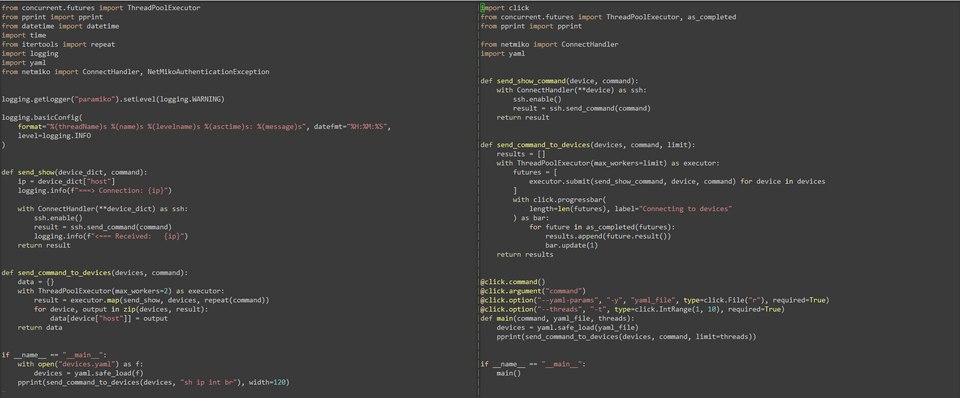
Task: Click the '===> Connection: {ip}' logging line
Action: (95, 191)
